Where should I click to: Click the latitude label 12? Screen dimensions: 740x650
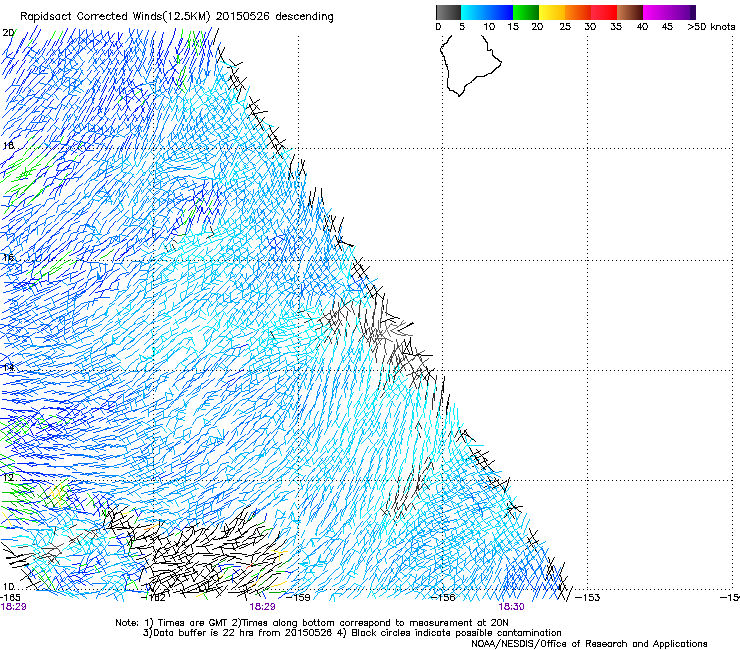tap(8, 477)
